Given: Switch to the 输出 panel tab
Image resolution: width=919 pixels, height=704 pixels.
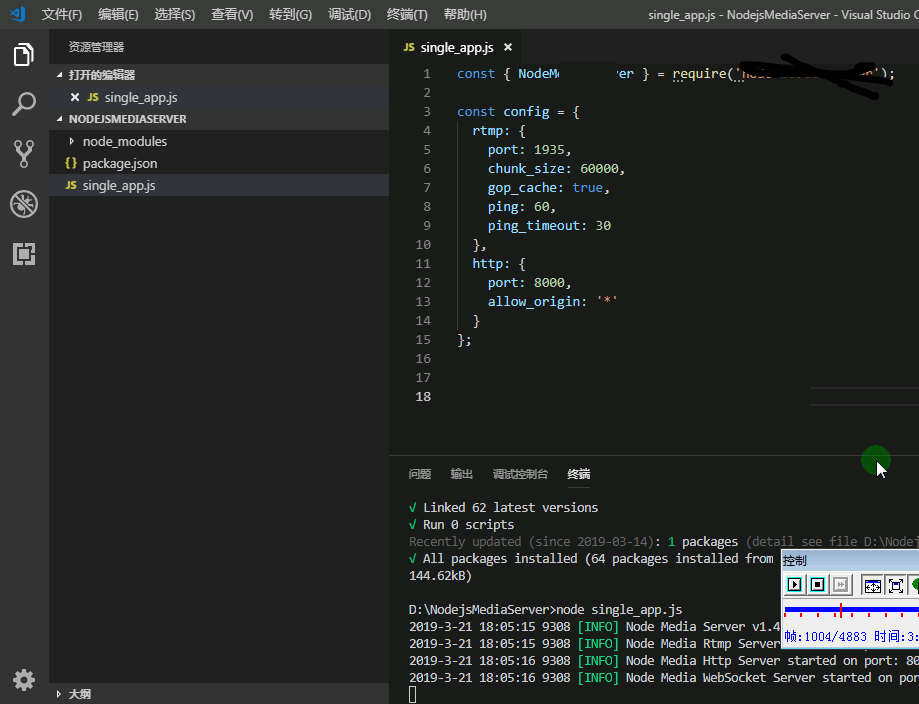Looking at the screenshot, I should point(461,474).
